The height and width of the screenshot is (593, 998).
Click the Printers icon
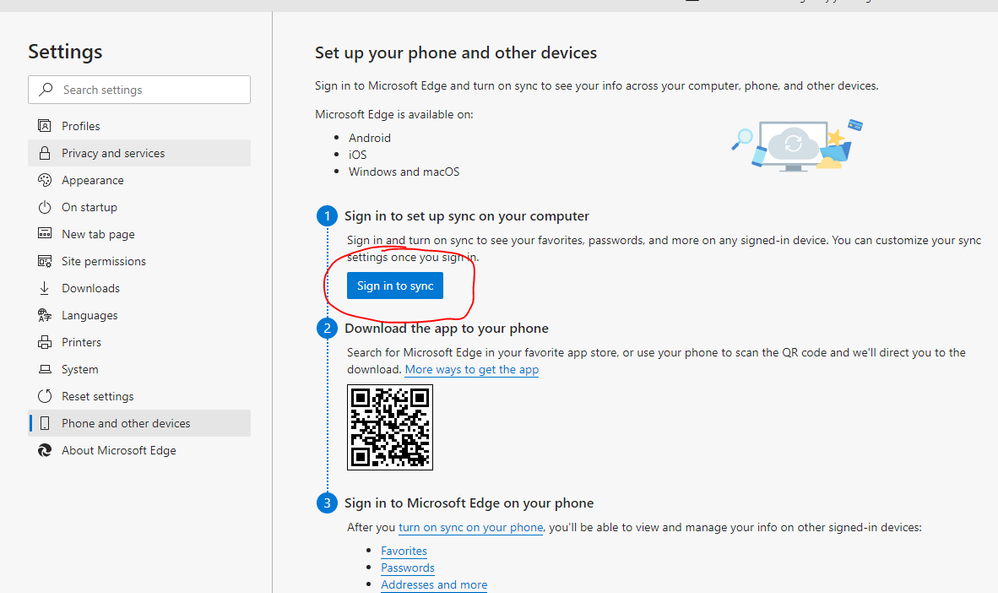click(45, 342)
